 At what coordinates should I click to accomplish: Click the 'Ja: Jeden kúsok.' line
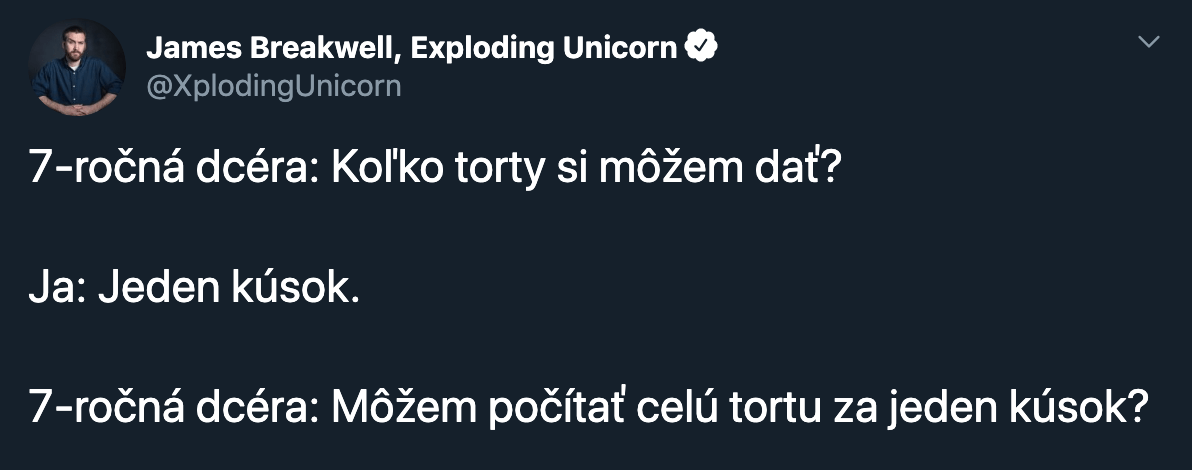pos(193,290)
